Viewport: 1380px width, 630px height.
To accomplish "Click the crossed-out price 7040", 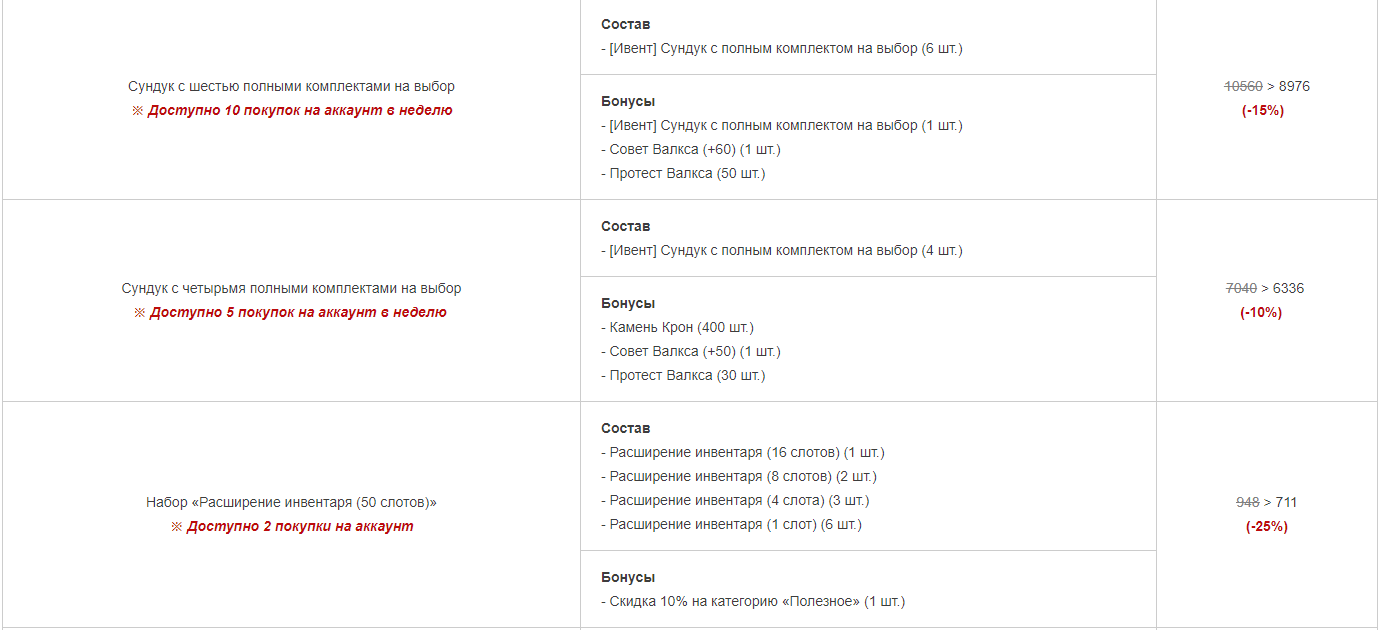I will pyautogui.click(x=1241, y=289).
